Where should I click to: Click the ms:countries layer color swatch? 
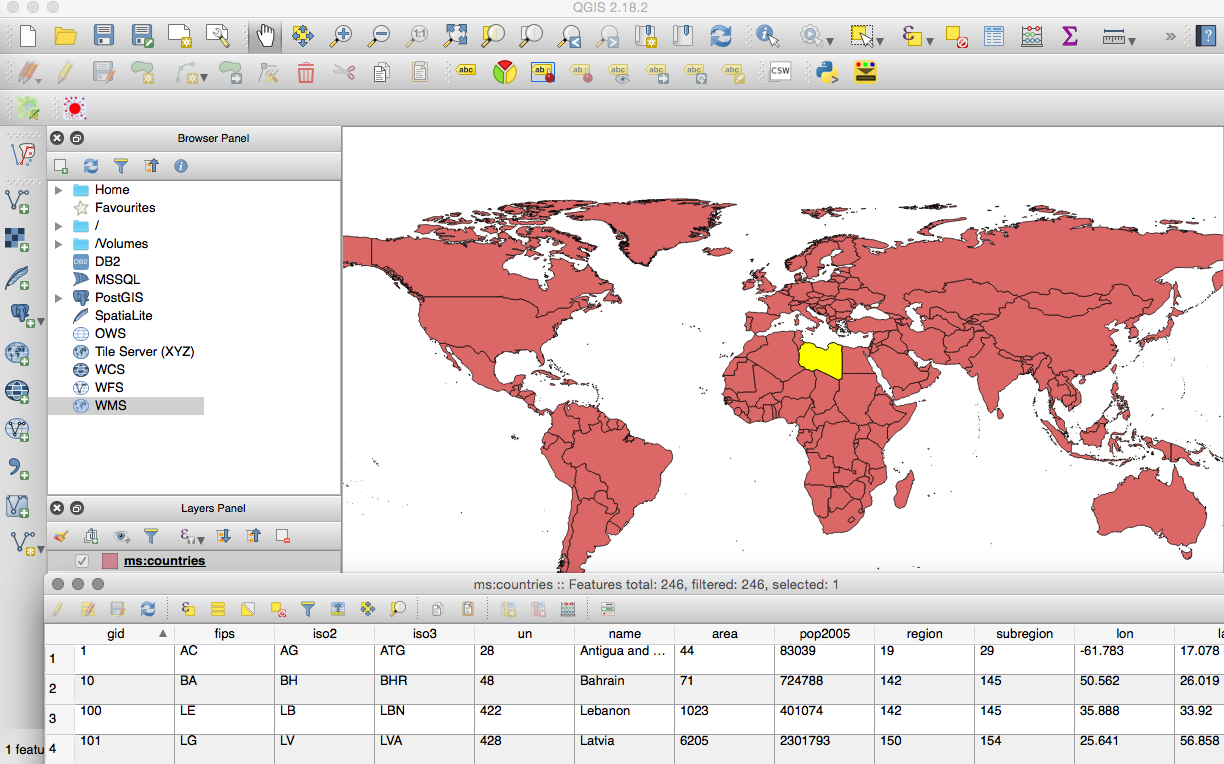[109, 561]
